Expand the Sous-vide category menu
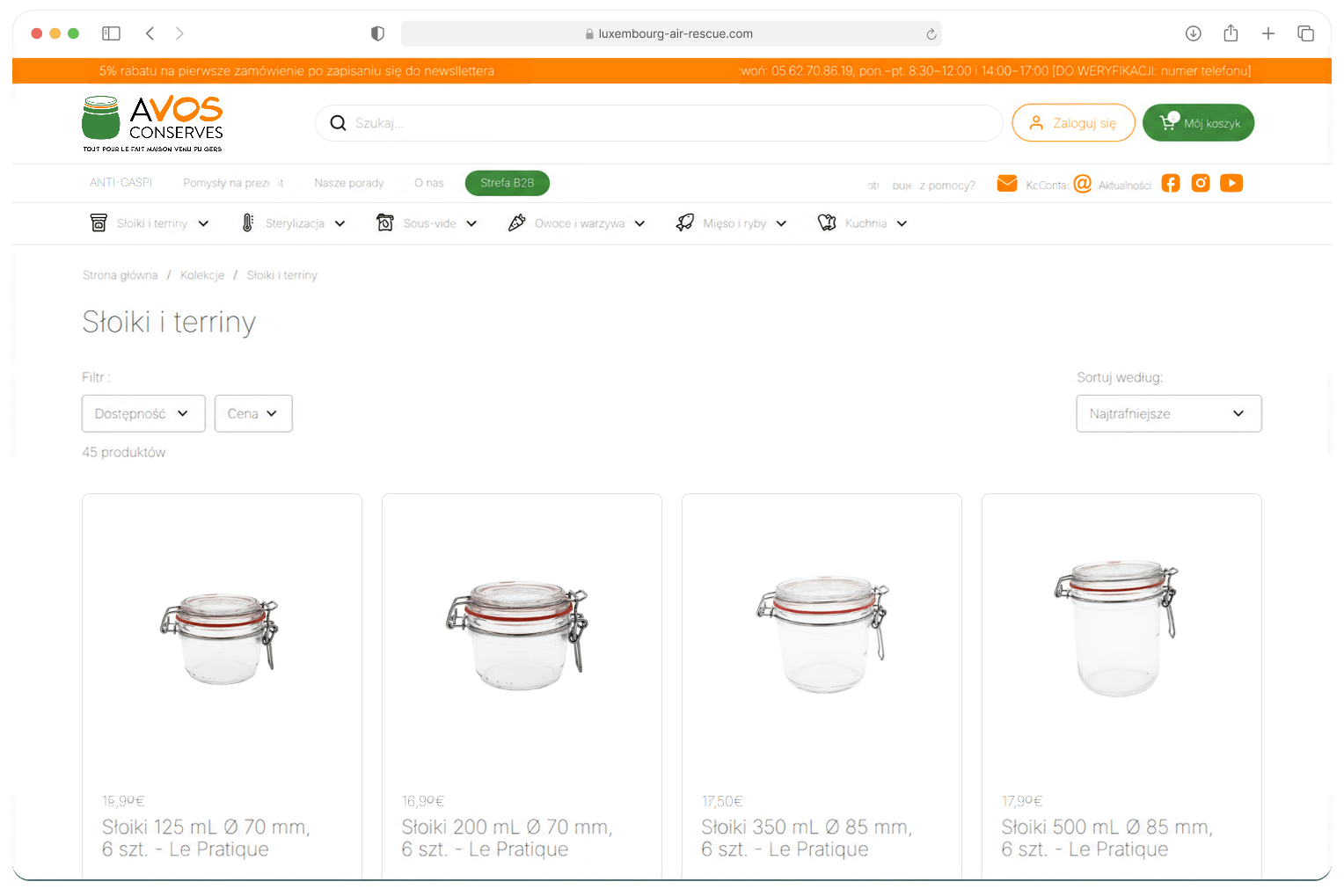The height and width of the screenshot is (896, 1344). 427,223
